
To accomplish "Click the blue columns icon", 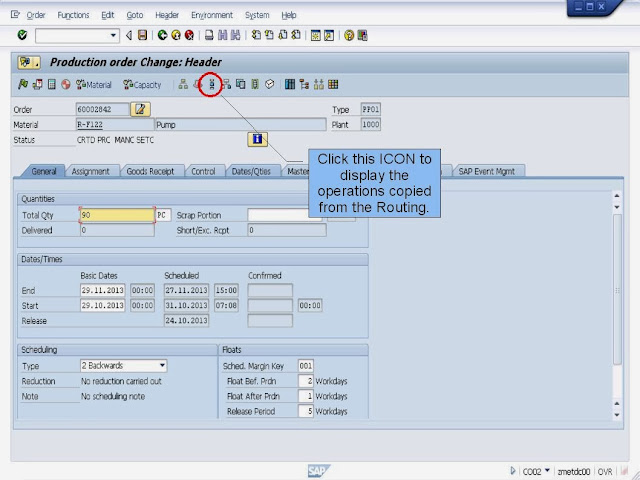I will [290, 84].
